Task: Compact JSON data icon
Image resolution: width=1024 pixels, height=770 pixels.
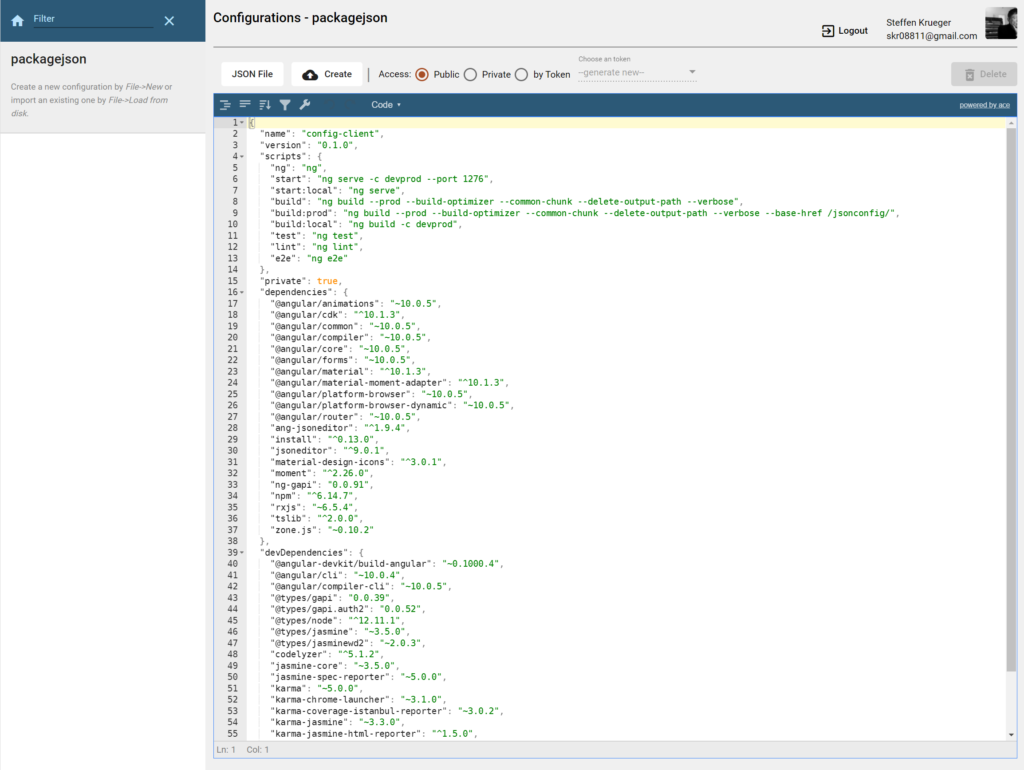Action: pyautogui.click(x=245, y=104)
